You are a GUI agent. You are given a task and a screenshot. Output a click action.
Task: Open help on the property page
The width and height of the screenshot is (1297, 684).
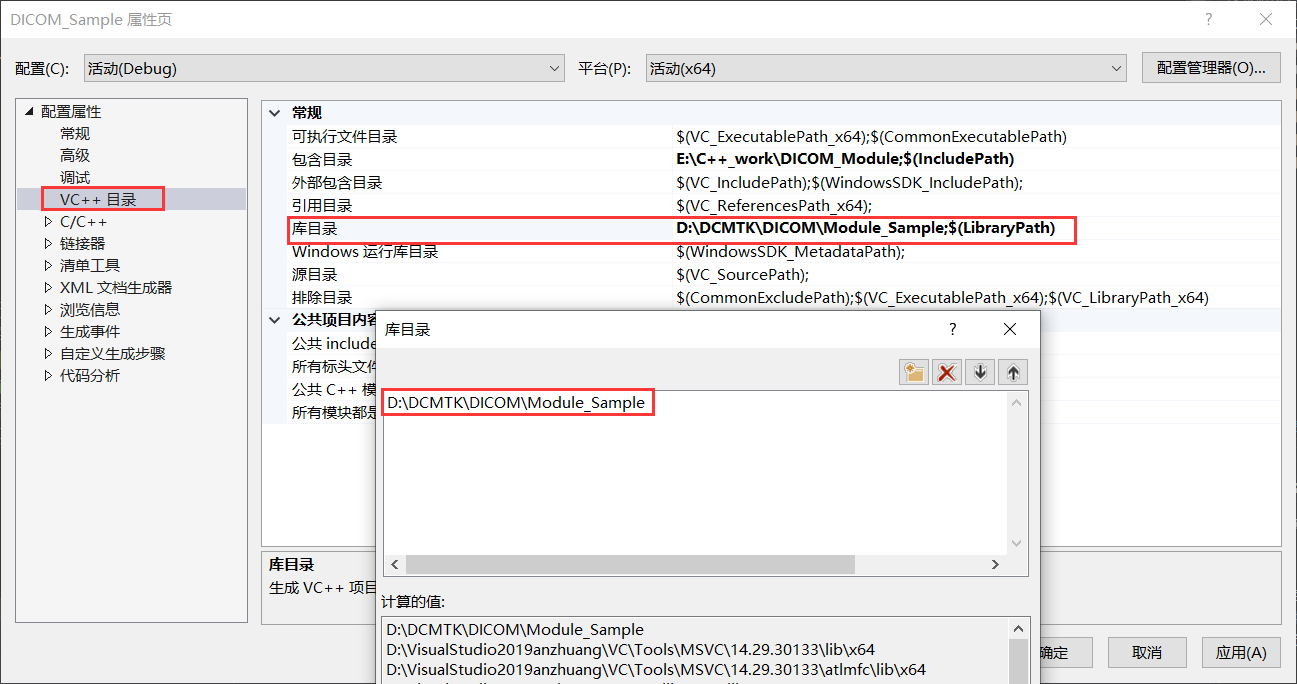[1207, 19]
